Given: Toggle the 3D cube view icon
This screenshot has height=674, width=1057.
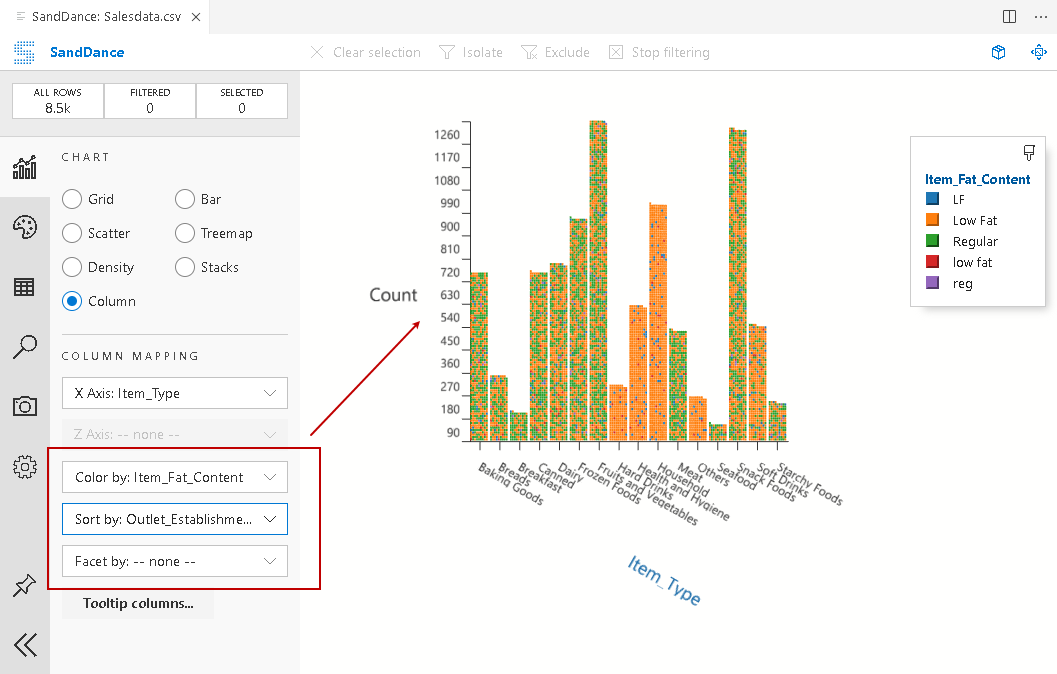Looking at the screenshot, I should tap(998, 52).
